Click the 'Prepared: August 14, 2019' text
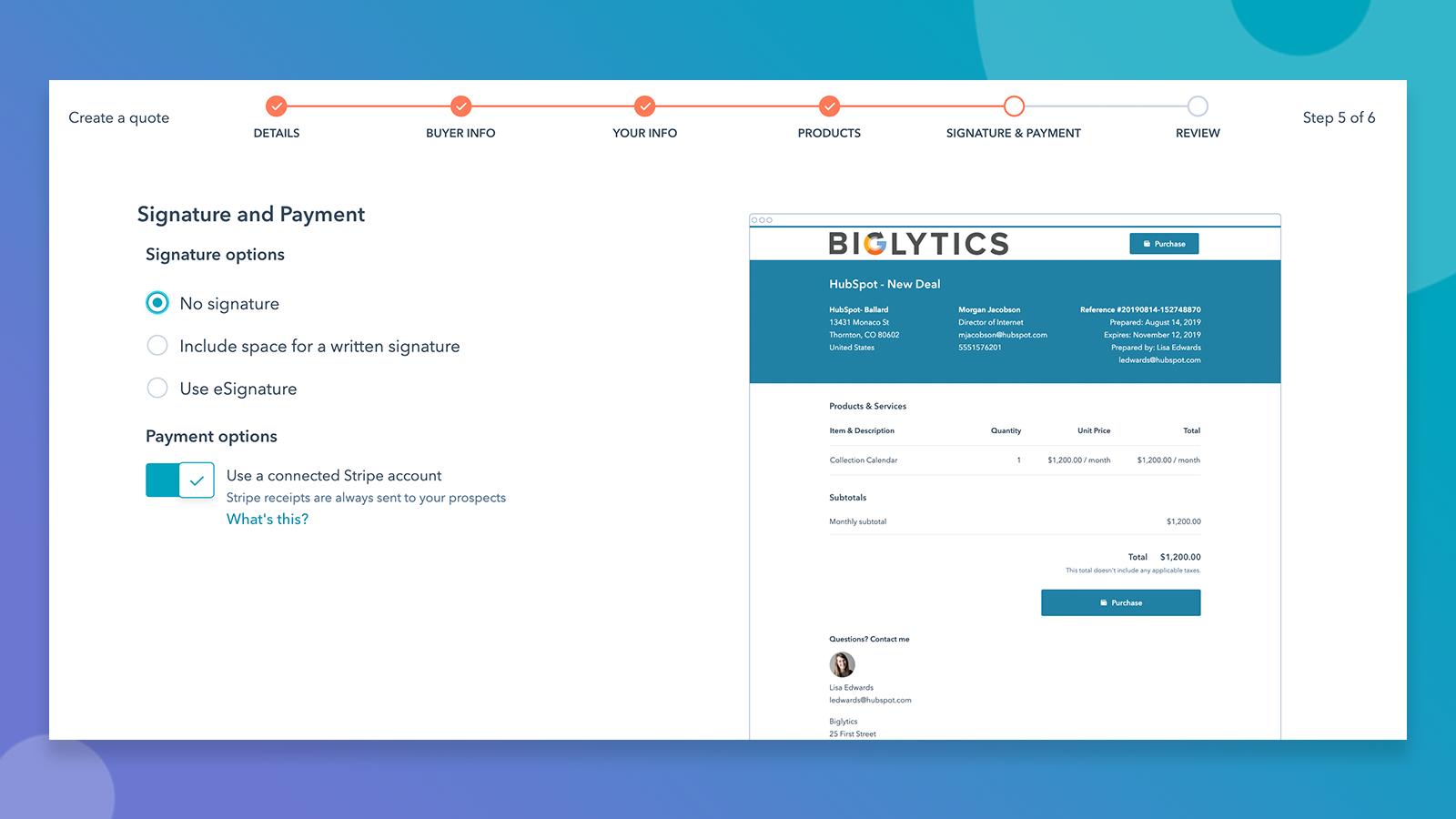The image size is (1456, 819). point(1155,322)
